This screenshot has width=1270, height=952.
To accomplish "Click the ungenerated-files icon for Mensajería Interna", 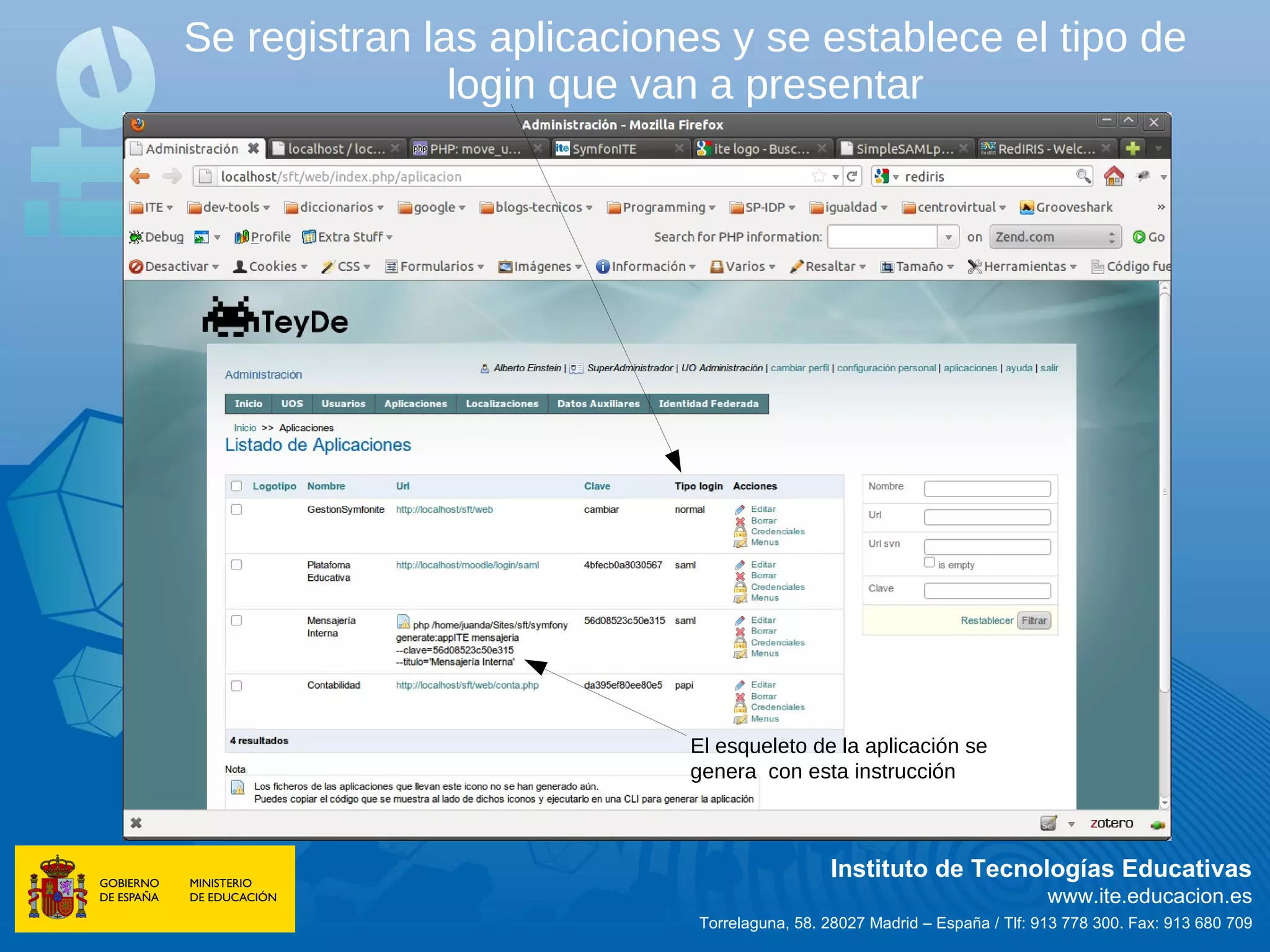I will tap(403, 621).
